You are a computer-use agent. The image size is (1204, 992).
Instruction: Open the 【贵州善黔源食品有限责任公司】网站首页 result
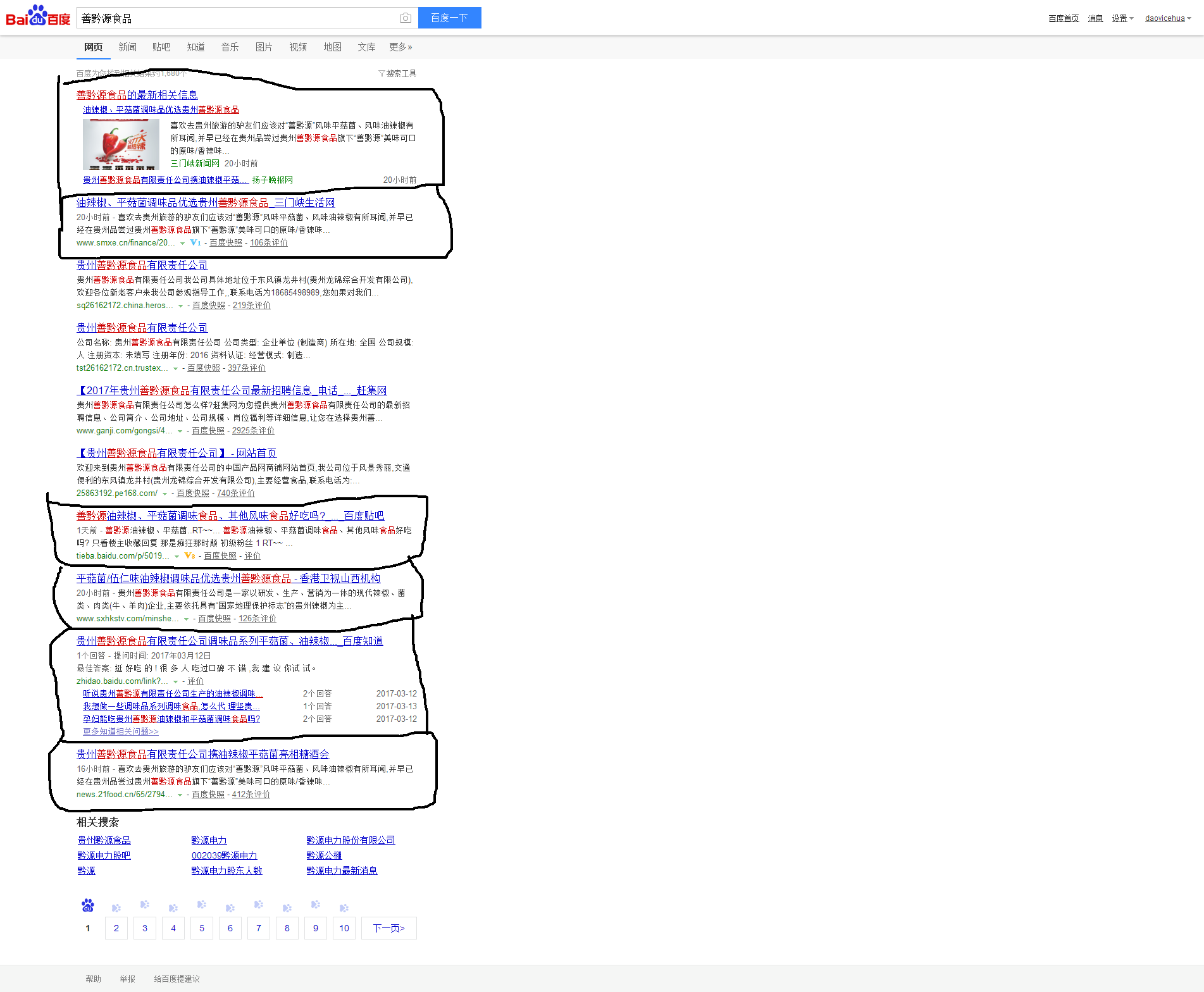177,453
